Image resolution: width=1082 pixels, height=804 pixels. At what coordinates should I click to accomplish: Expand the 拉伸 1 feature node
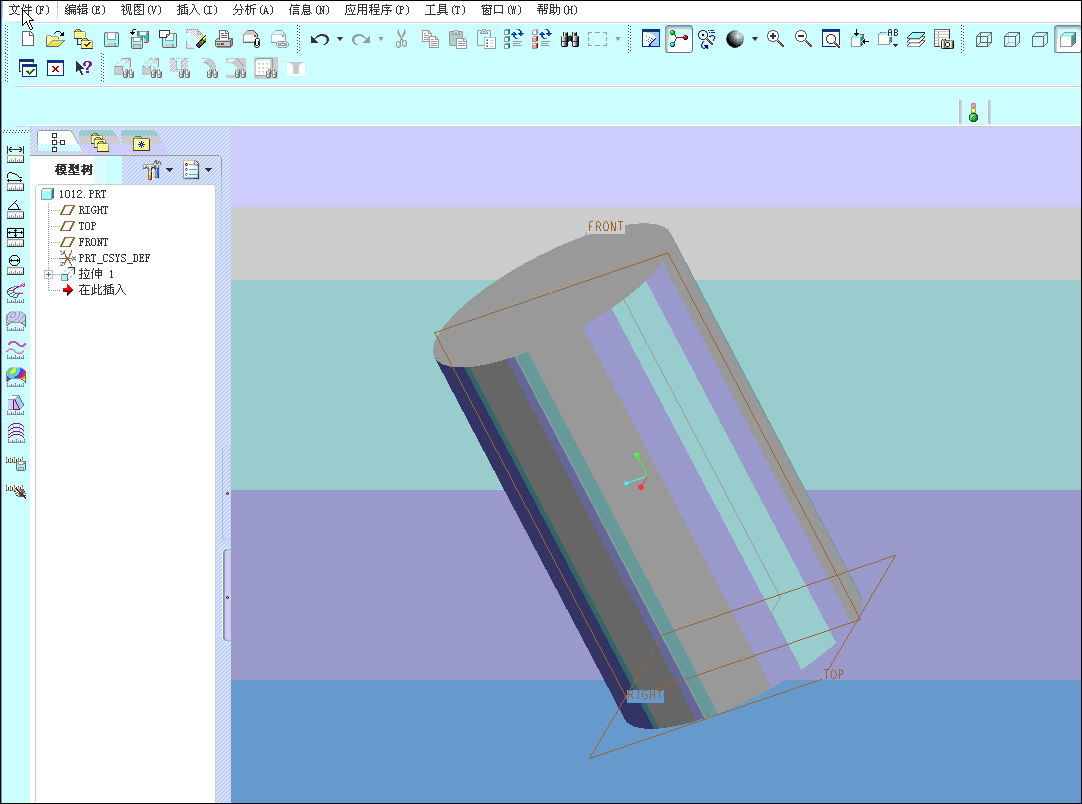click(x=48, y=274)
